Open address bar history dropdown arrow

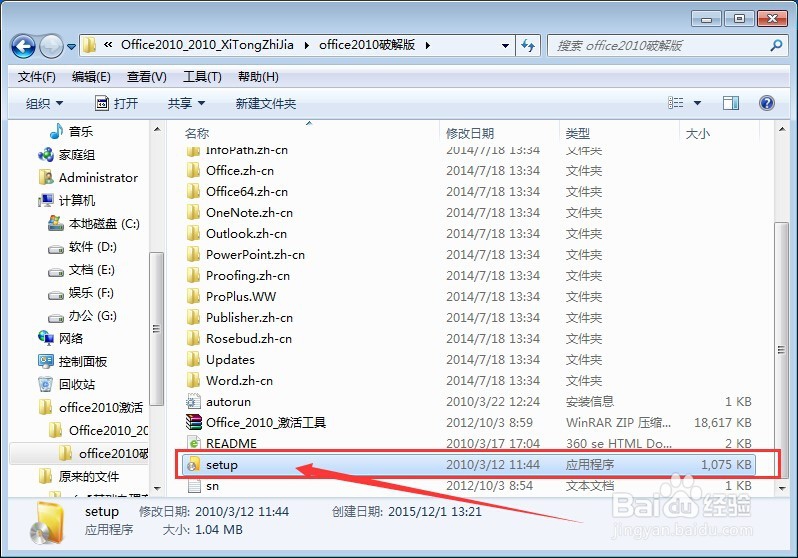coord(505,46)
